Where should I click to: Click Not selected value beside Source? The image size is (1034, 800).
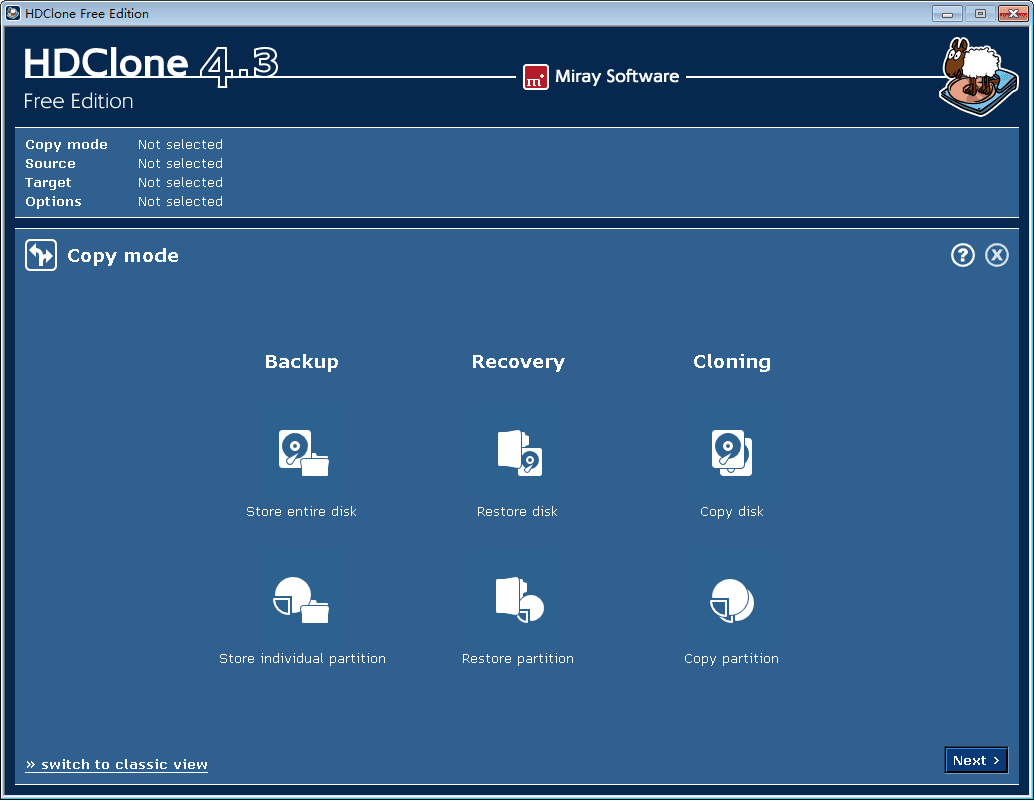[180, 164]
